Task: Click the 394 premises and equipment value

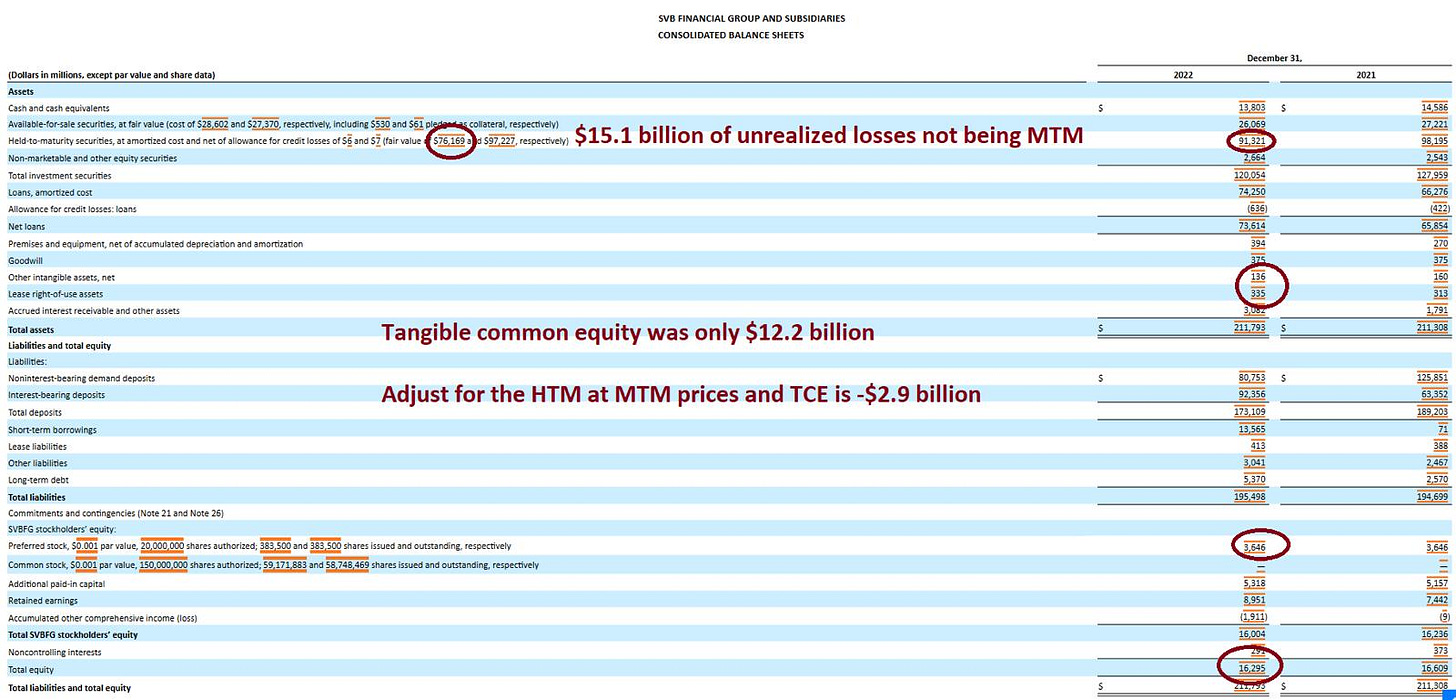Action: coord(1258,243)
